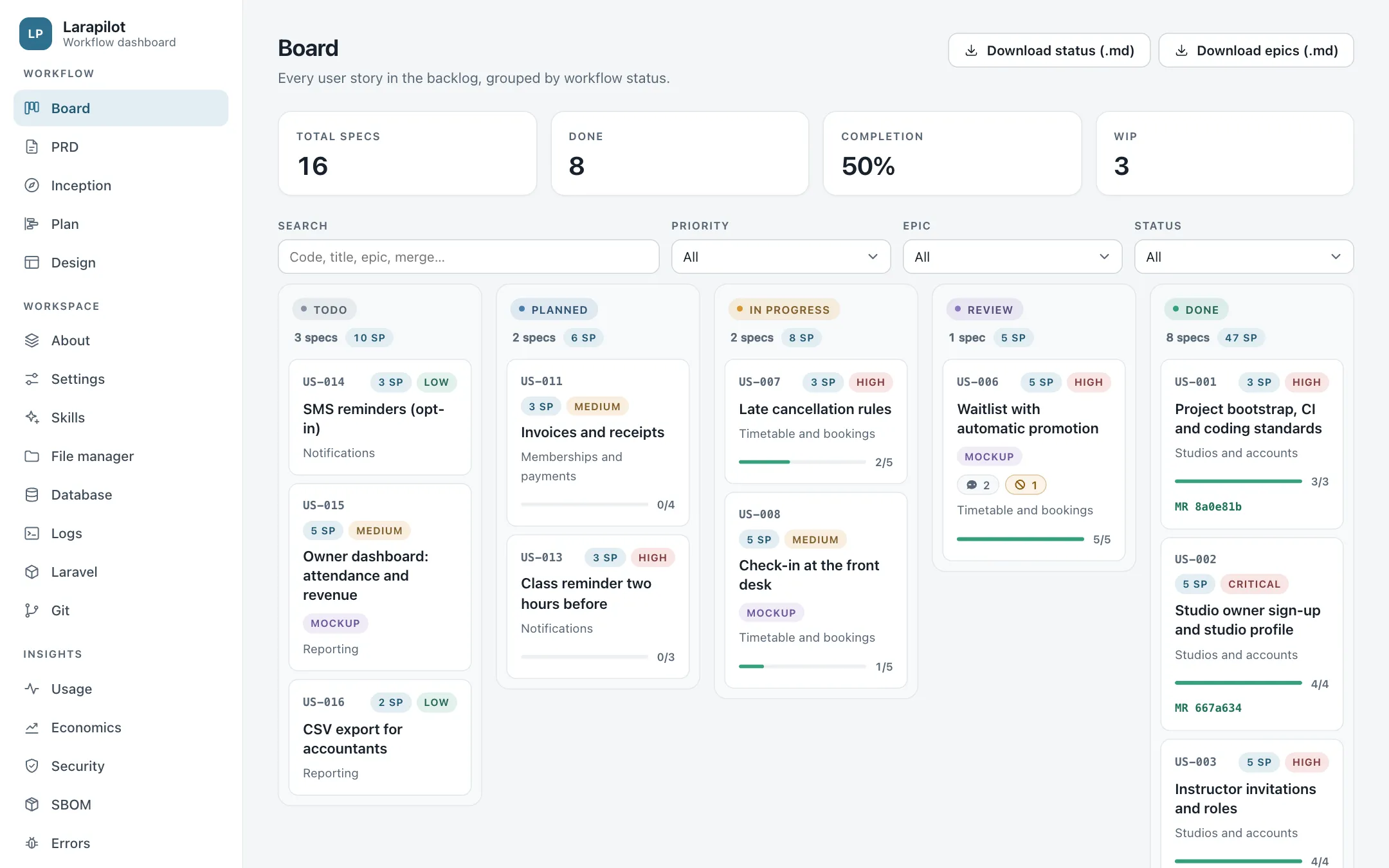Screen dimensions: 1389x868
Task: Open the Priority filter dropdown
Action: click(x=781, y=257)
